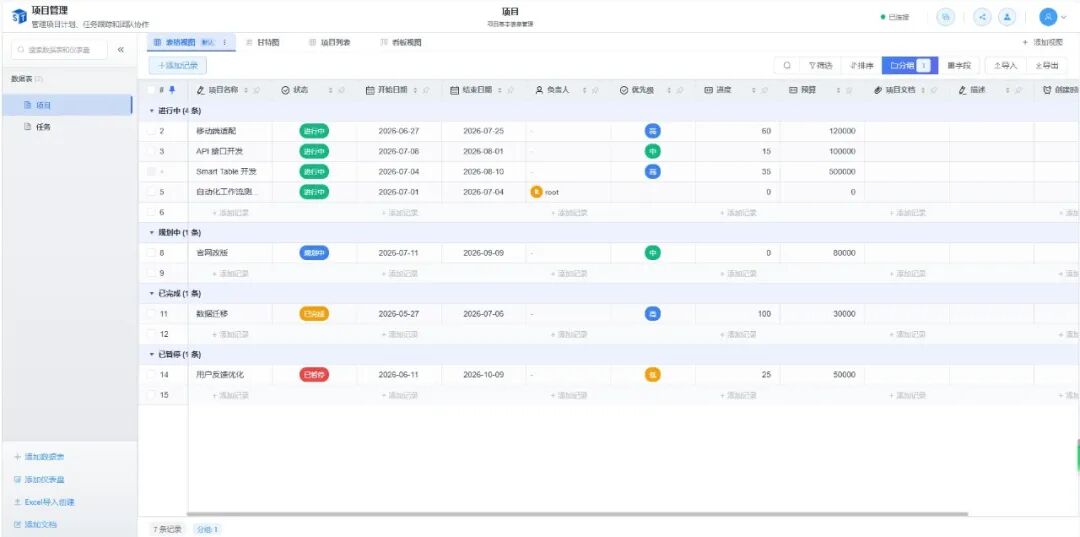The height and width of the screenshot is (537, 1080).
Task: Tick the checkbox for row 5 自动化工作流
Action: [151, 192]
